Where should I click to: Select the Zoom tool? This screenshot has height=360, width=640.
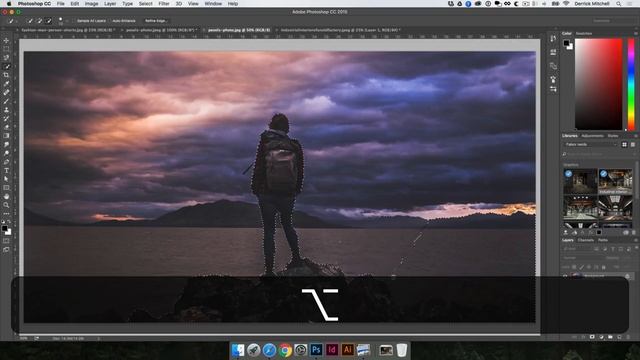click(6, 205)
